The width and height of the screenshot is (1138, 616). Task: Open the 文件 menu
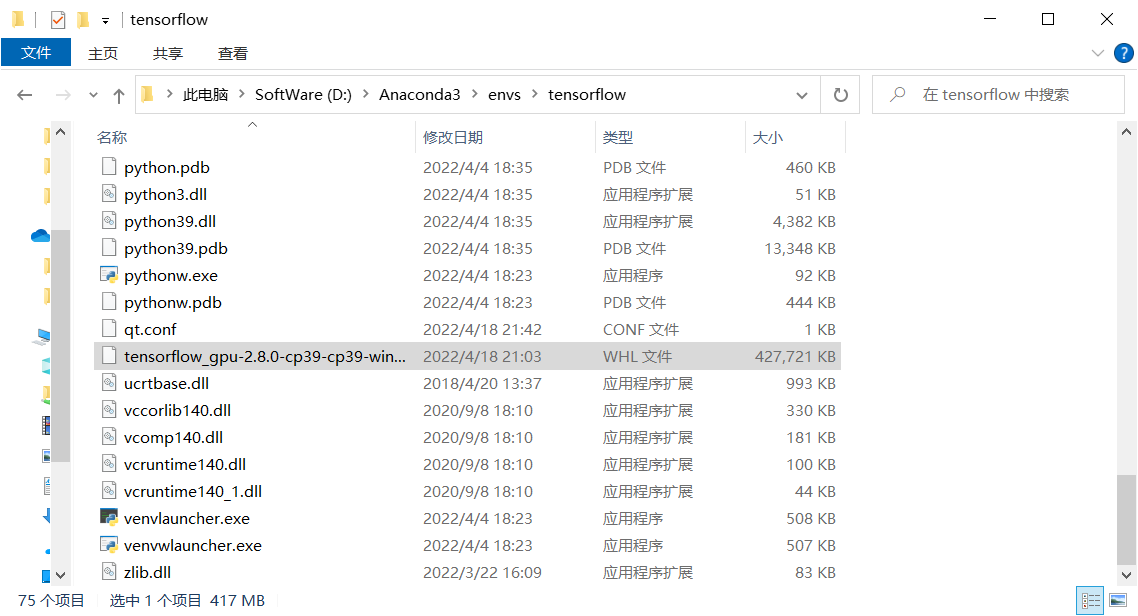coord(36,52)
